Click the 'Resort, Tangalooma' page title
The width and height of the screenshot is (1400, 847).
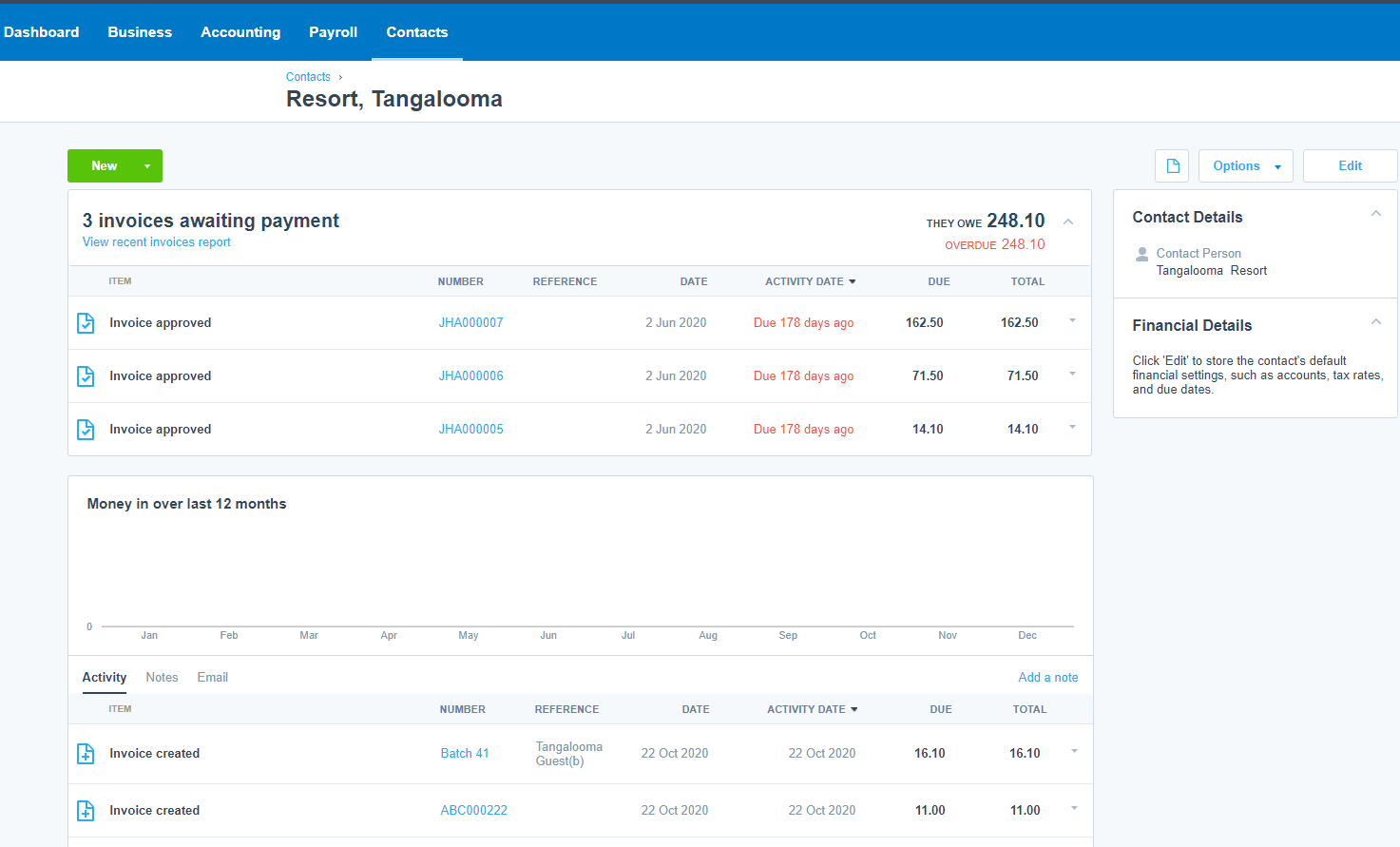(x=393, y=99)
